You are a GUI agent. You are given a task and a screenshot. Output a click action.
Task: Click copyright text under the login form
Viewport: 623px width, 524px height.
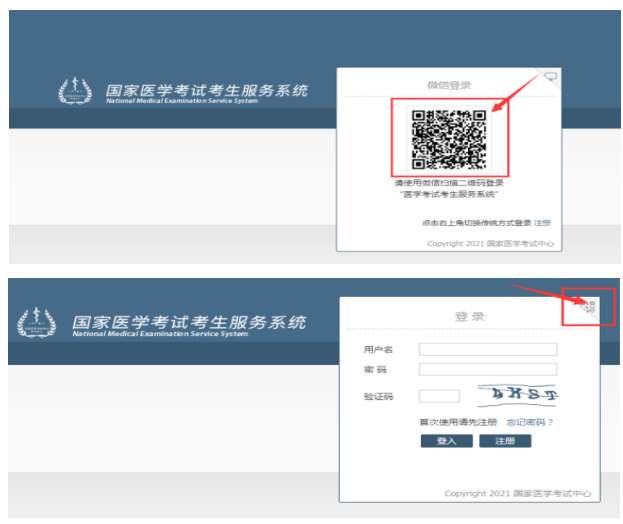tap(517, 494)
